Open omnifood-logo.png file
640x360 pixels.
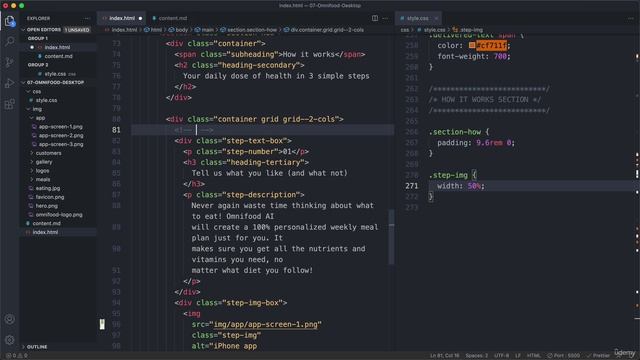click(59, 215)
